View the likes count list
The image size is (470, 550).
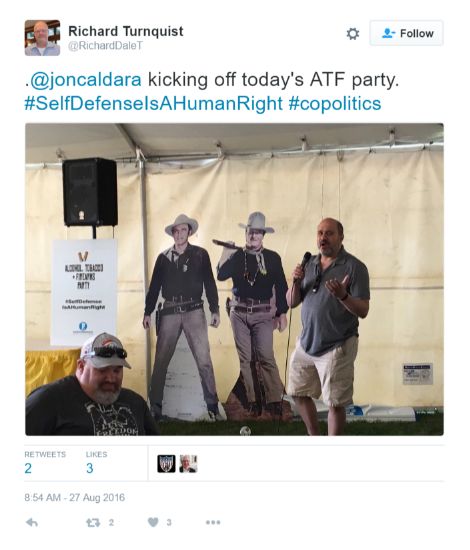tap(96, 463)
